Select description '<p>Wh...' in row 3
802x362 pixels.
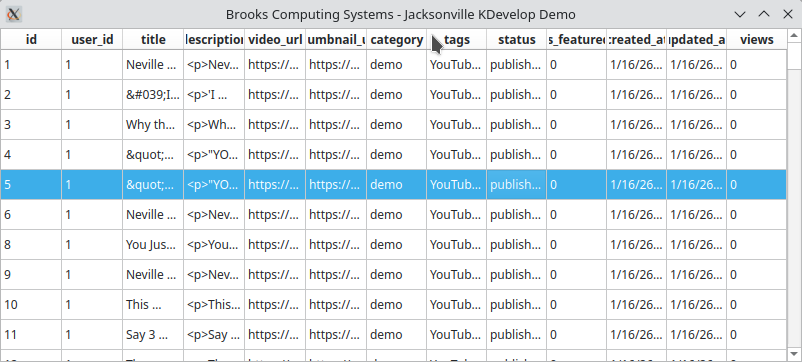[214, 125]
